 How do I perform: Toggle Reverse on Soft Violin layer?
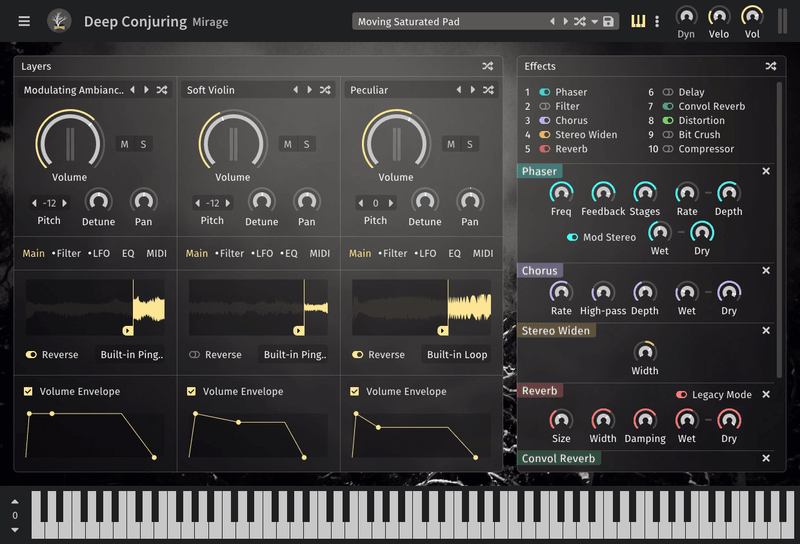coord(195,354)
